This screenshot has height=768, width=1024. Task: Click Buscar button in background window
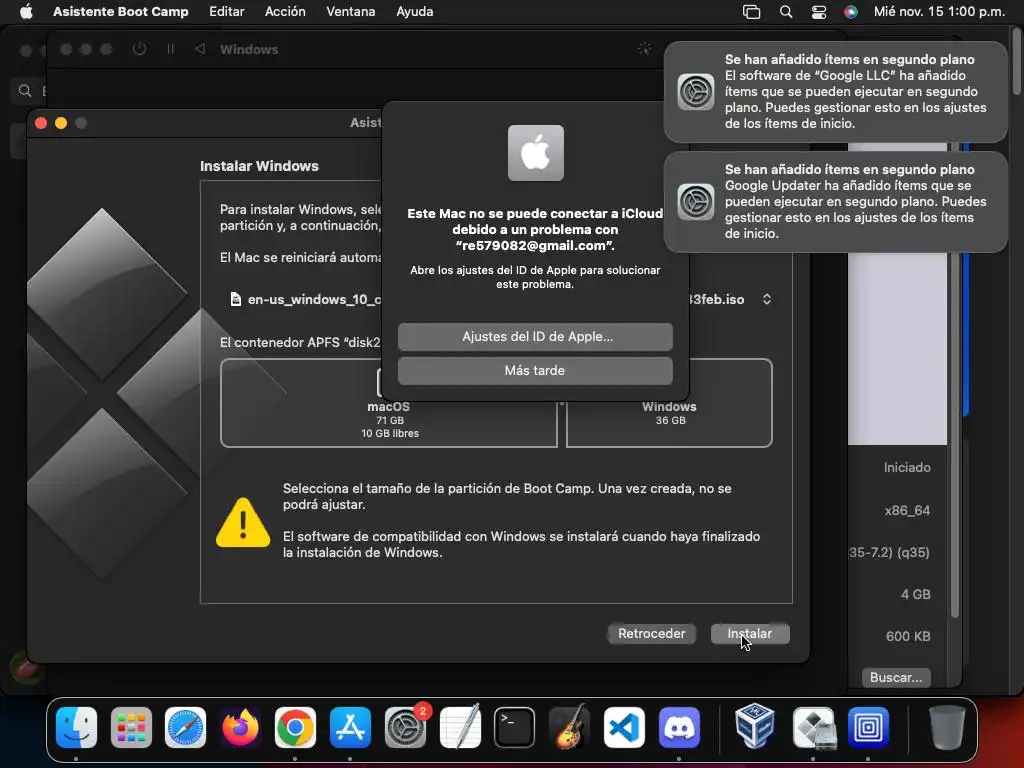895,677
